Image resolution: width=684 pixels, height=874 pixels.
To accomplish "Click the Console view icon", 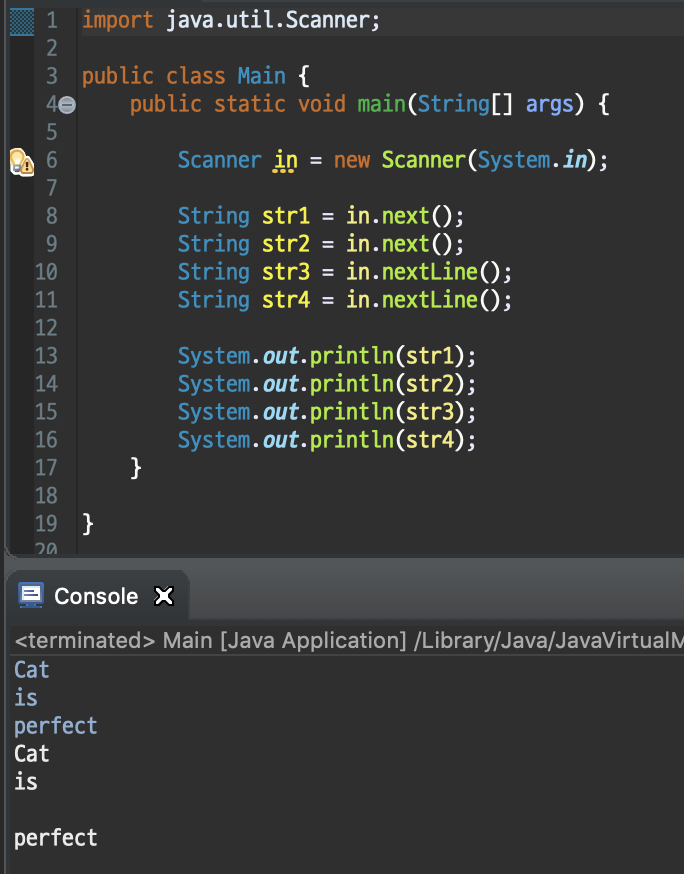I will point(31,595).
